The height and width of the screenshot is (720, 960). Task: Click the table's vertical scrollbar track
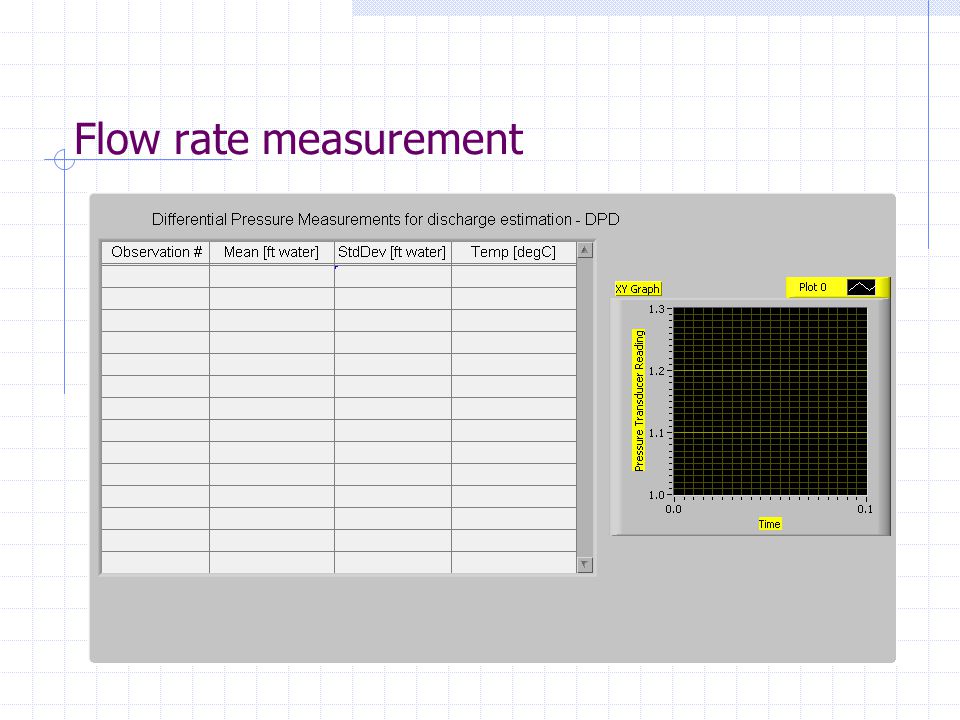pyautogui.click(x=585, y=407)
